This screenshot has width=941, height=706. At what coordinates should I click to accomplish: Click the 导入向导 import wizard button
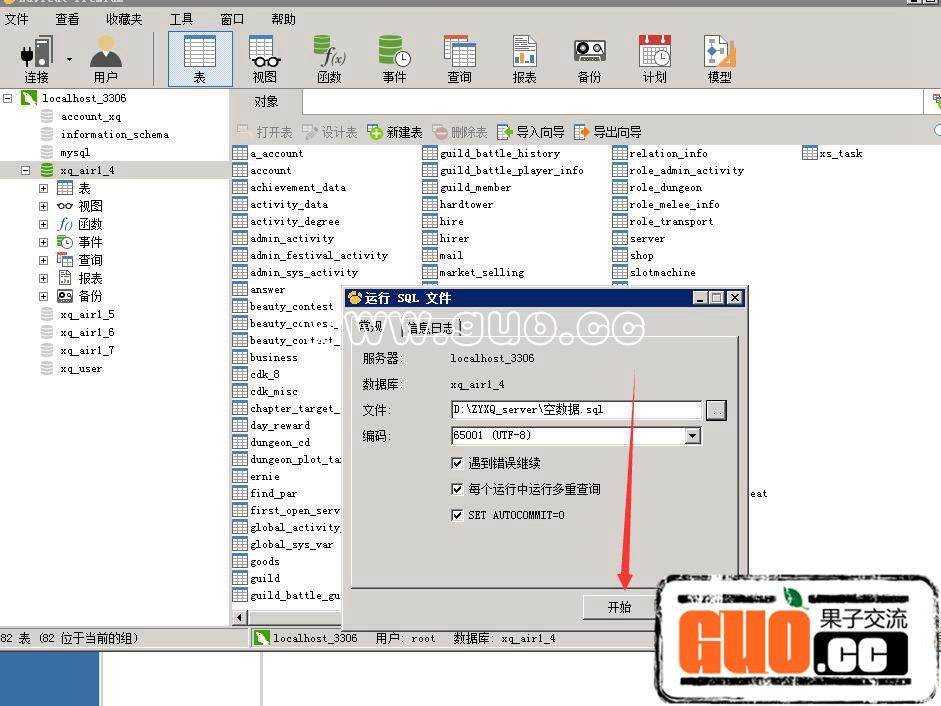pyautogui.click(x=531, y=132)
